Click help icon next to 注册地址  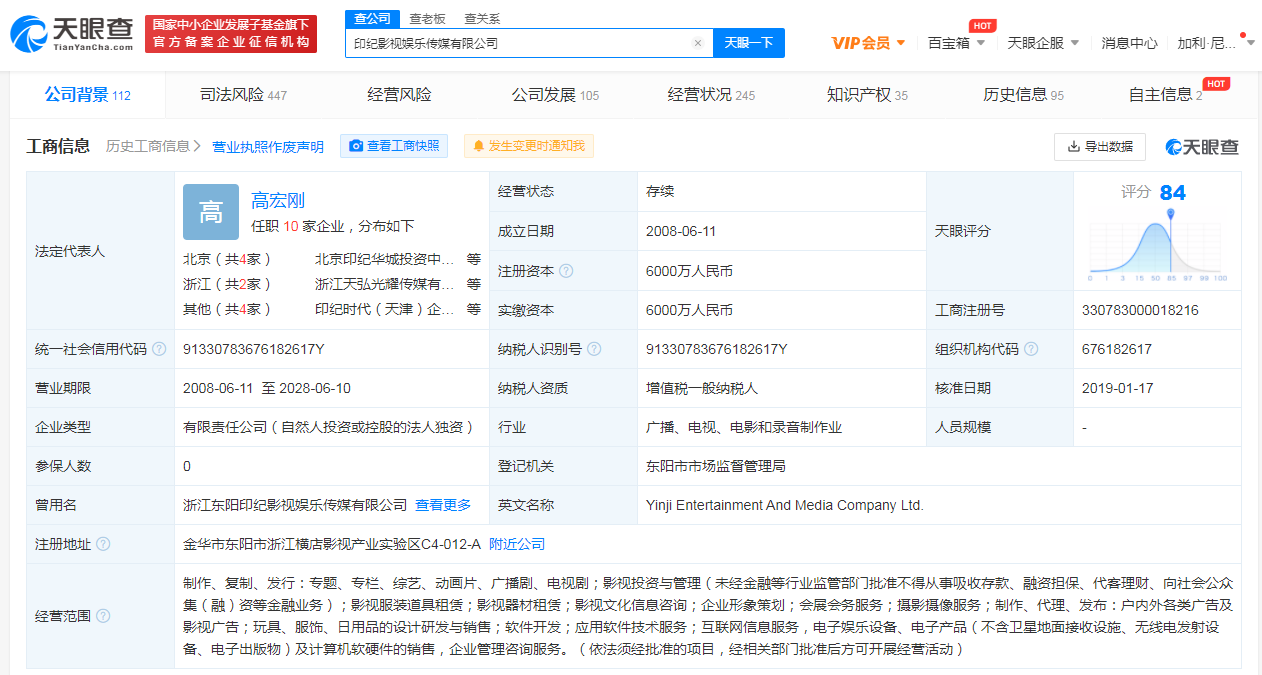(103, 544)
